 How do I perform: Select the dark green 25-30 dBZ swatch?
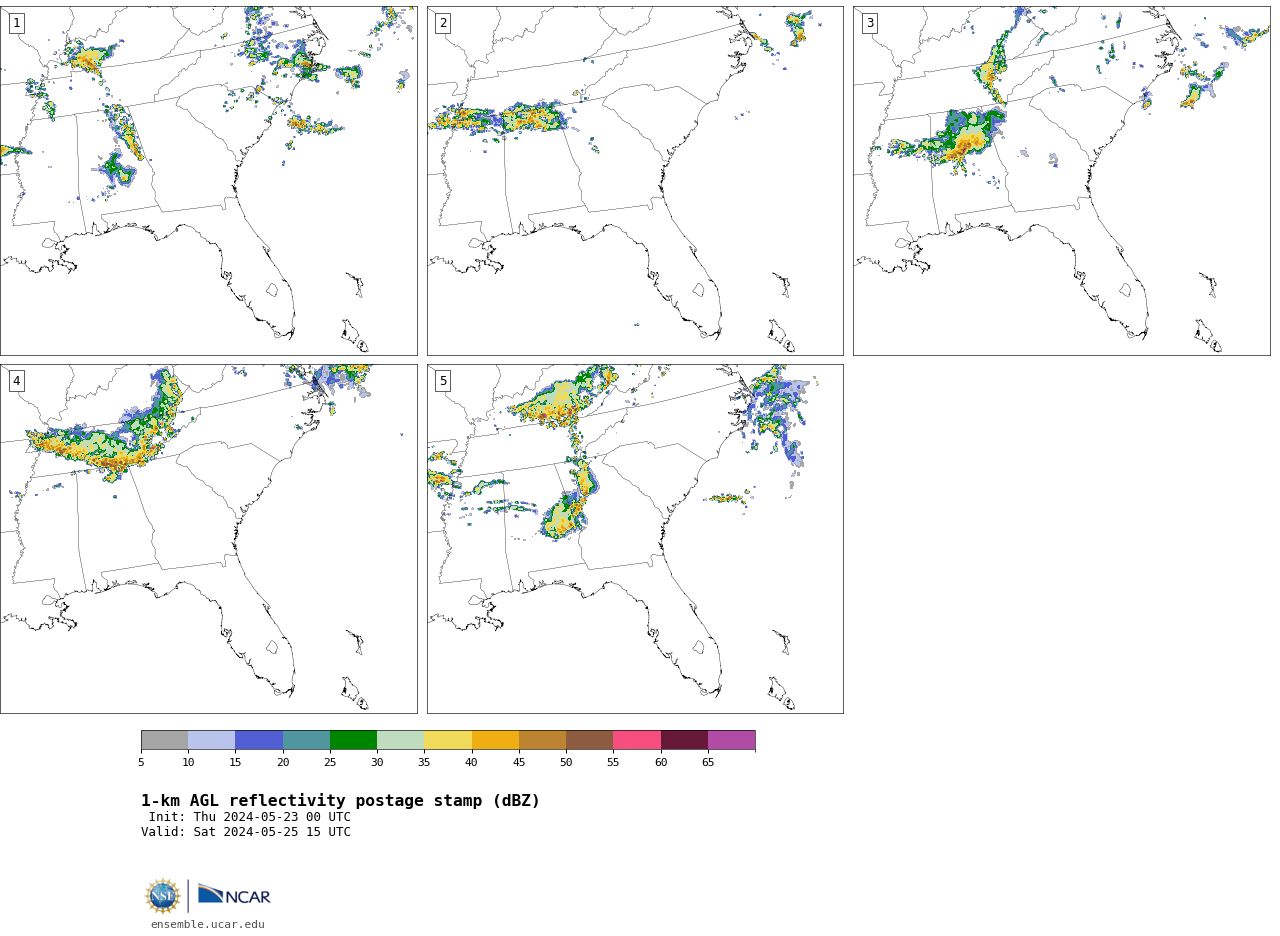tap(353, 740)
